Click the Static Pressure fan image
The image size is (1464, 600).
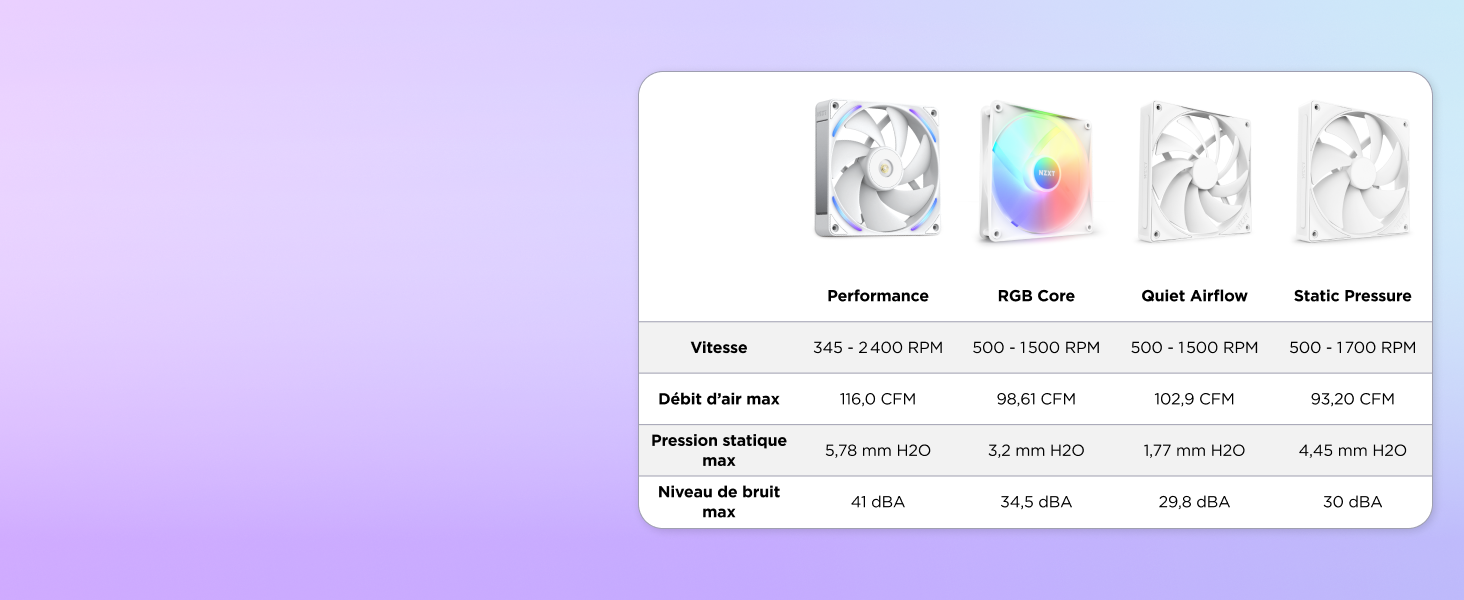pos(1352,172)
